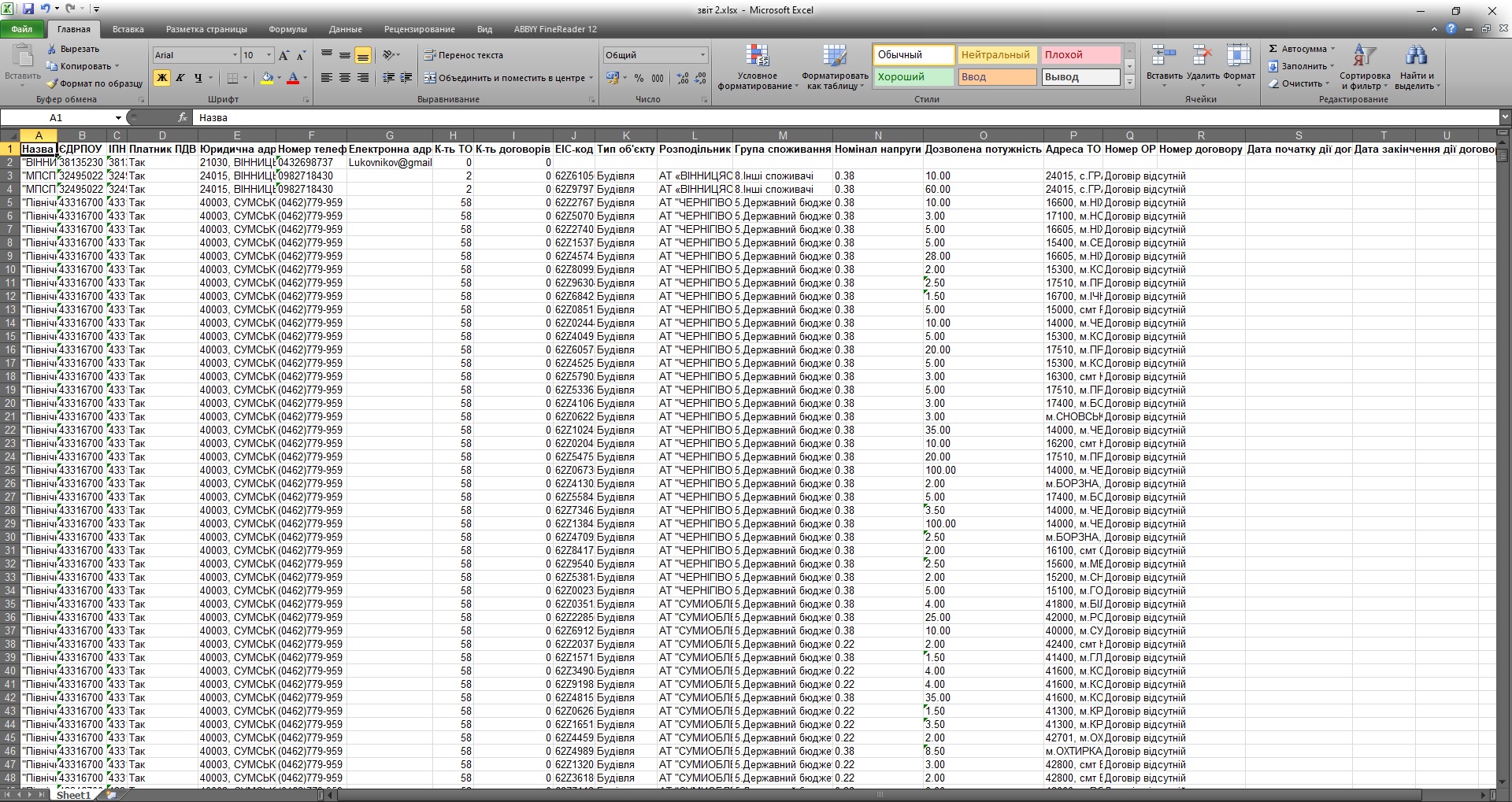Click the Find and Select binoculars icon
Image resolution: width=1512 pixels, height=802 pixels.
(x=1416, y=56)
